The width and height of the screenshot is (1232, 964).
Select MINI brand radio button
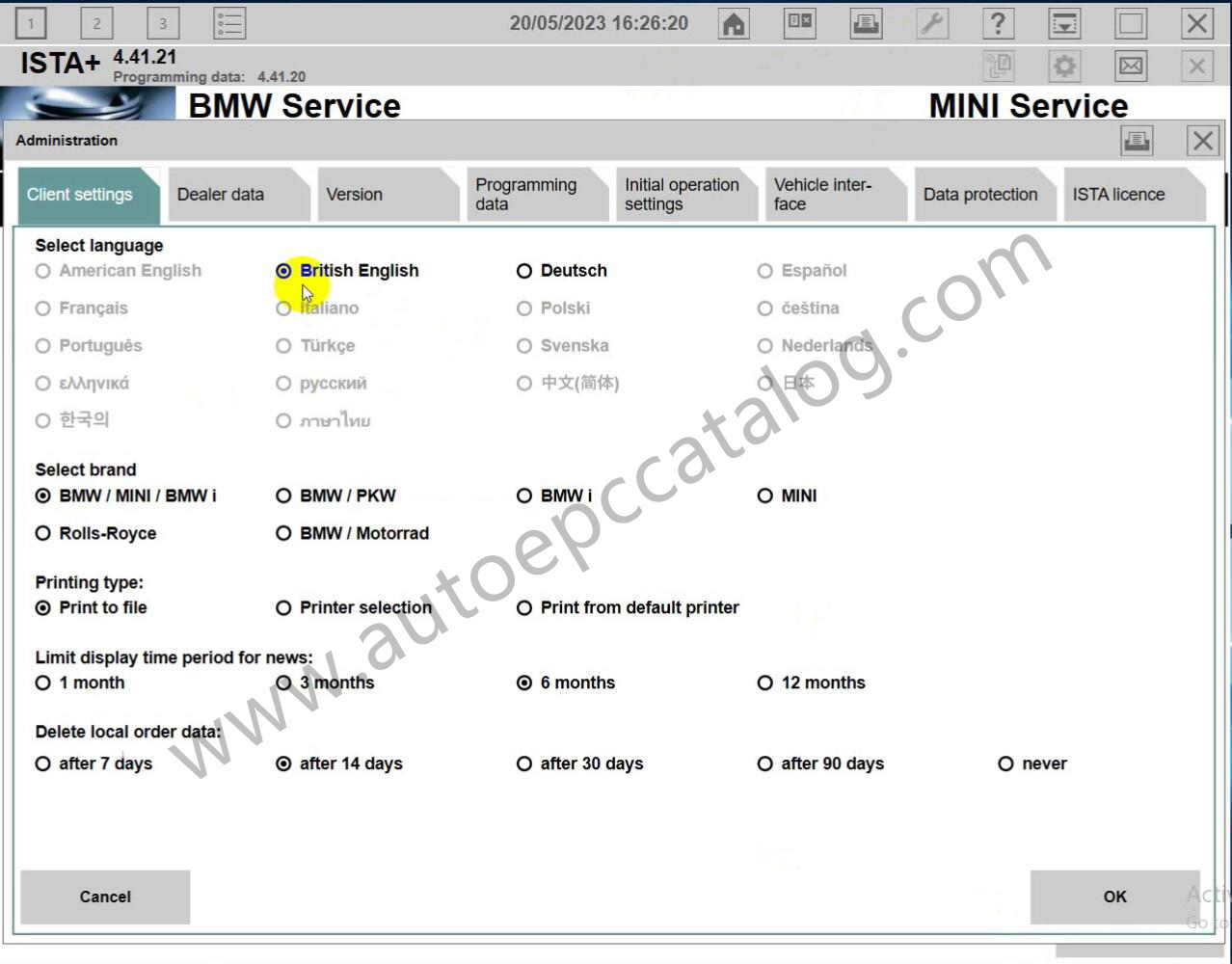[x=788, y=495]
